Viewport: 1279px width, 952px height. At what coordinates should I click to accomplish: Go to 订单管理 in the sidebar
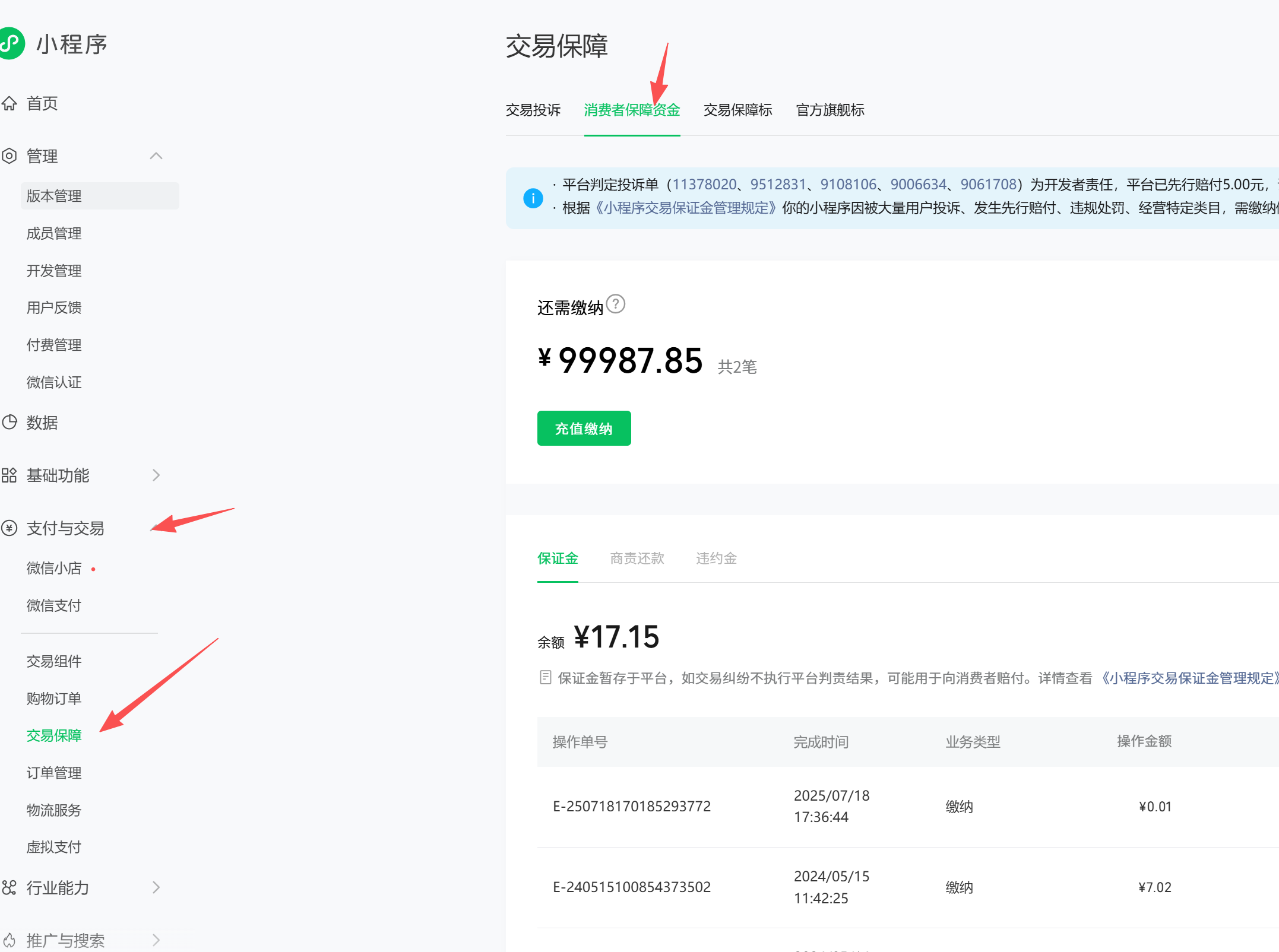tap(54, 773)
